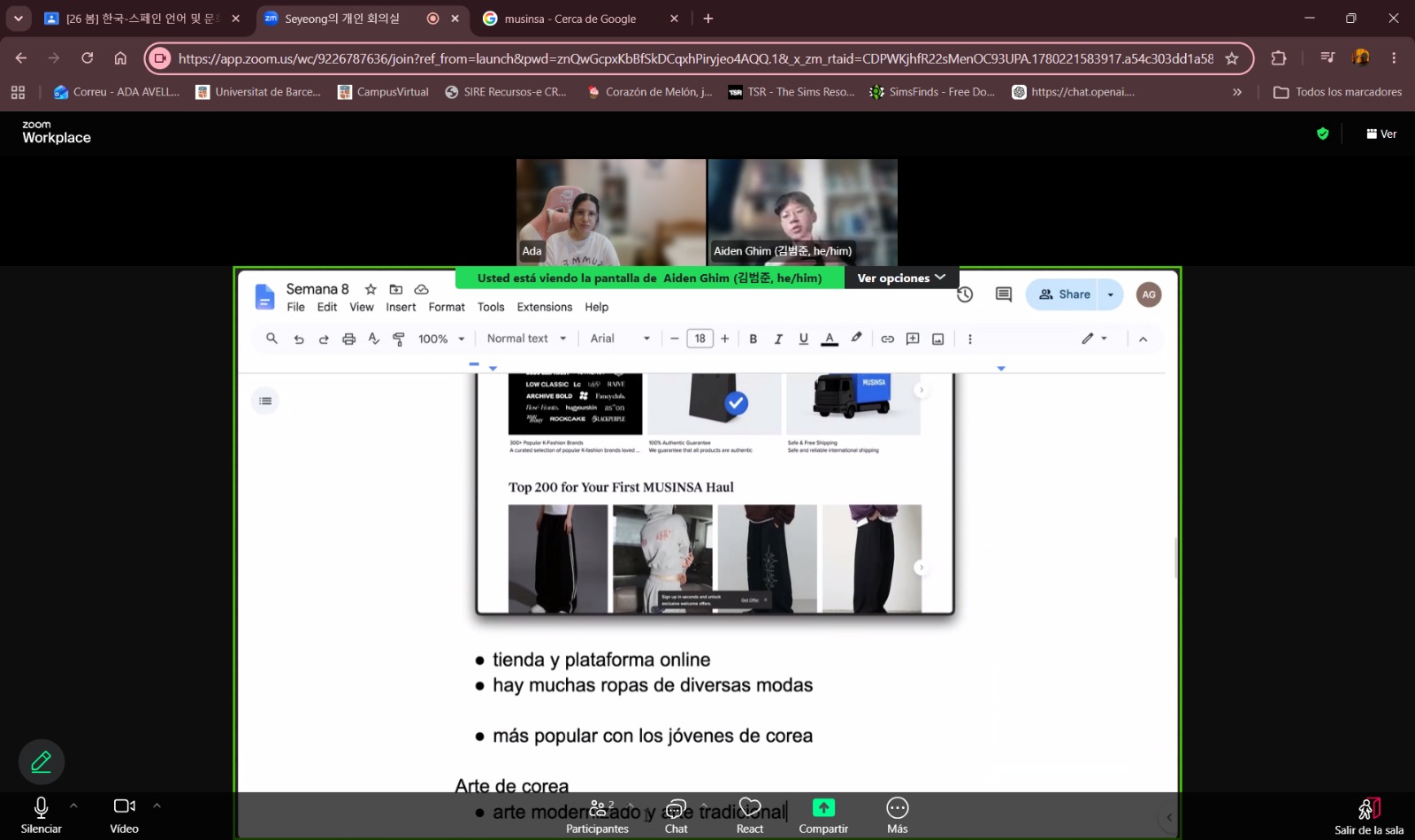Increase font size with plus button

(x=725, y=339)
